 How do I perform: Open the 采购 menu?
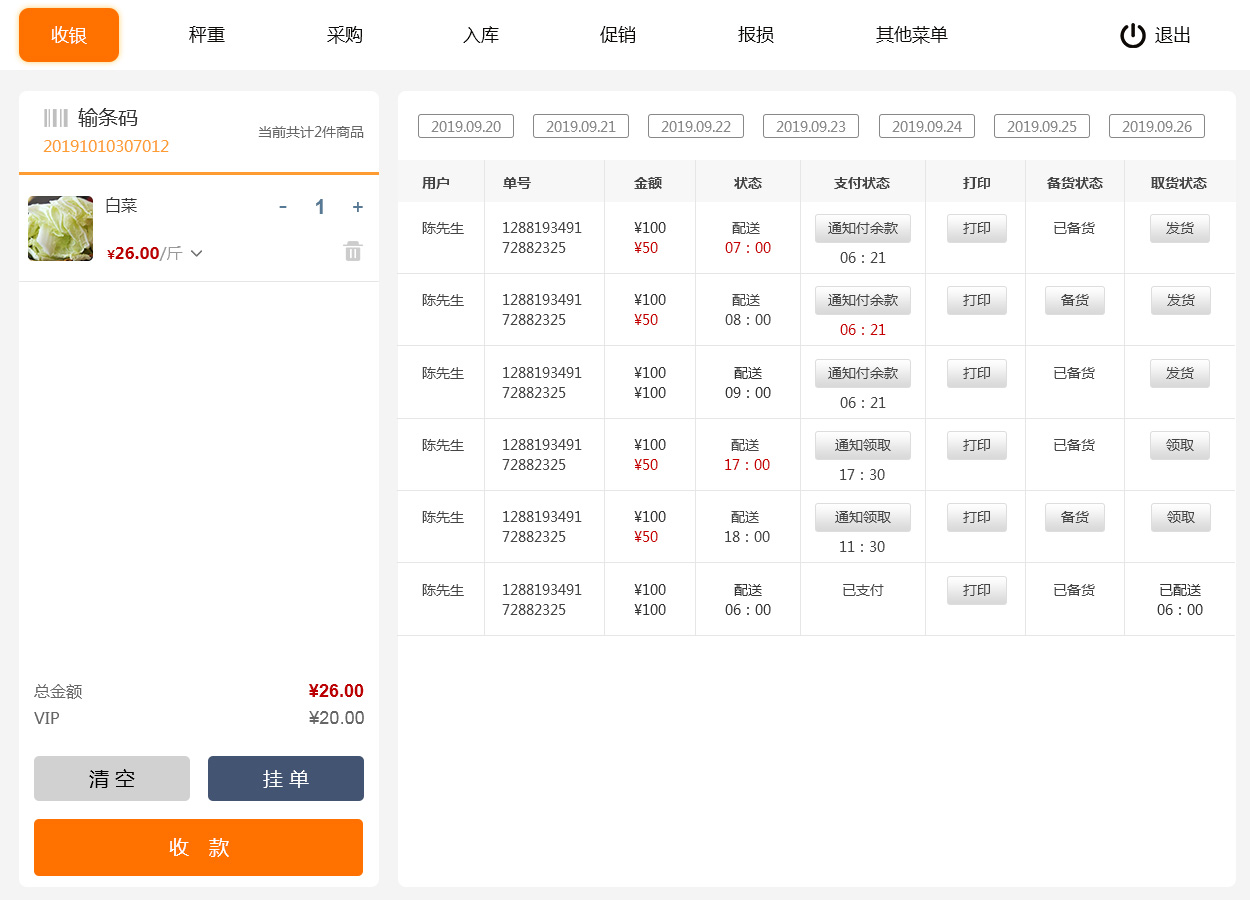point(344,35)
